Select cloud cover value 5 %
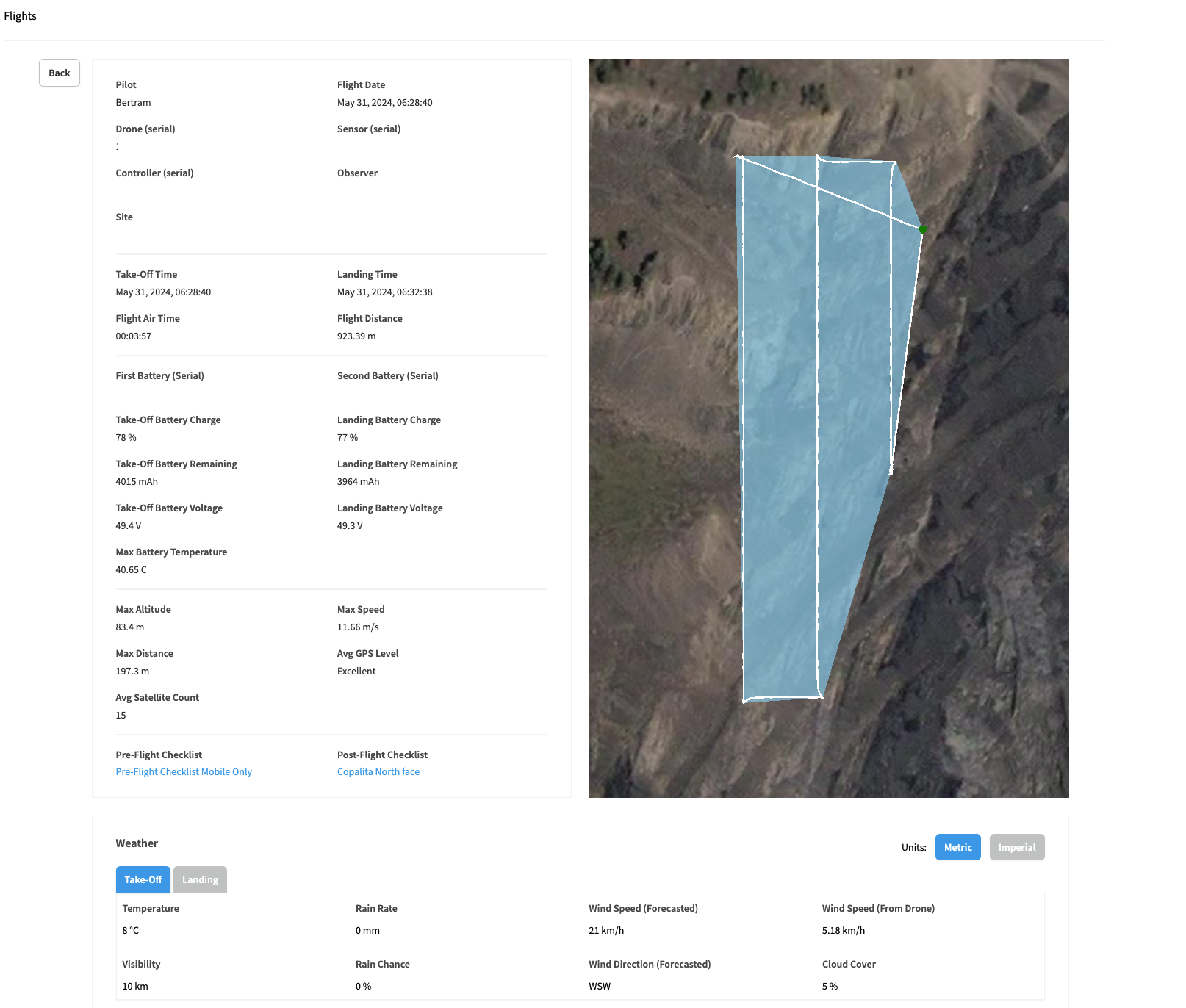 coord(830,987)
